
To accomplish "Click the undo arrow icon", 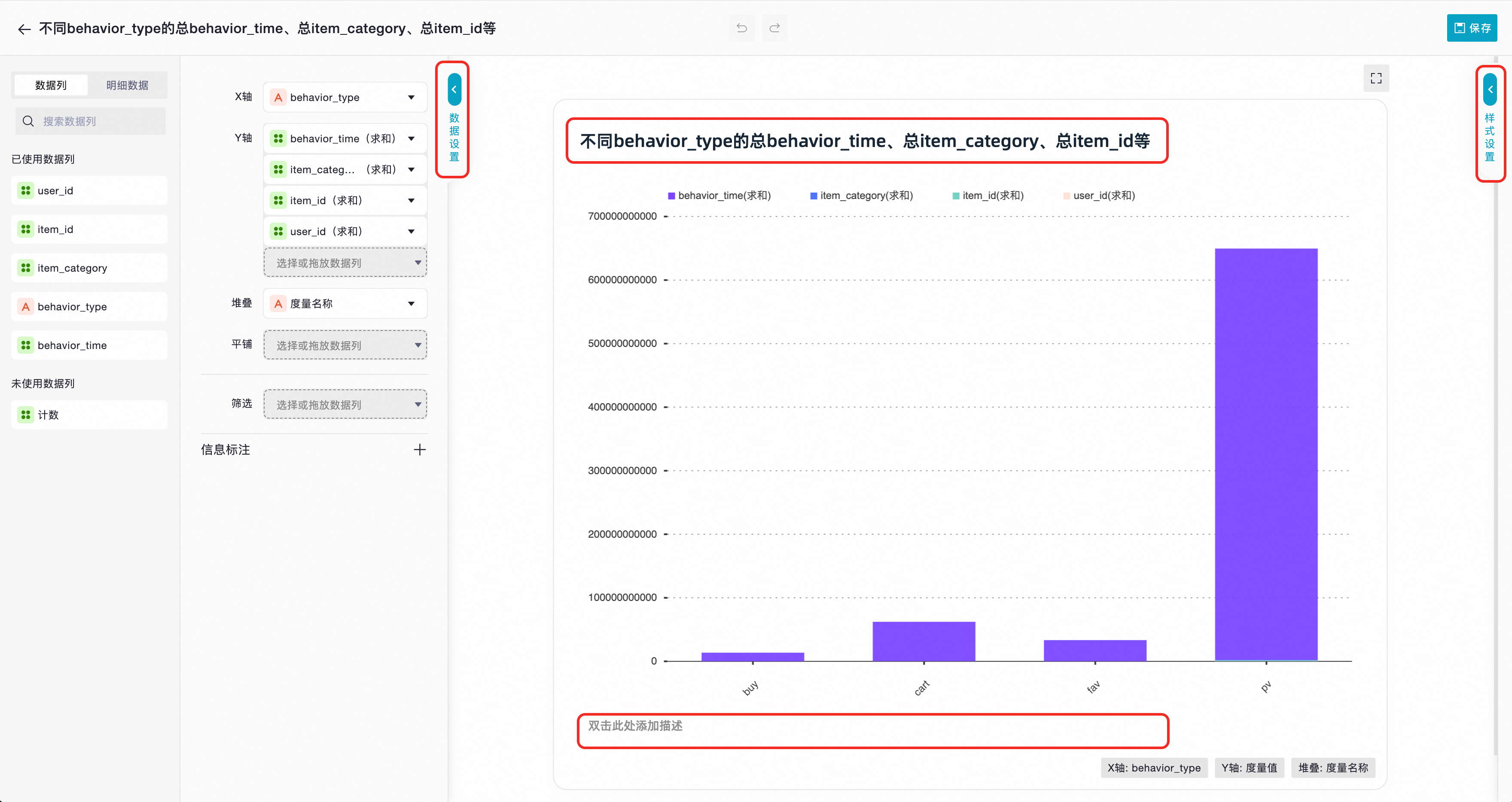I will point(741,28).
